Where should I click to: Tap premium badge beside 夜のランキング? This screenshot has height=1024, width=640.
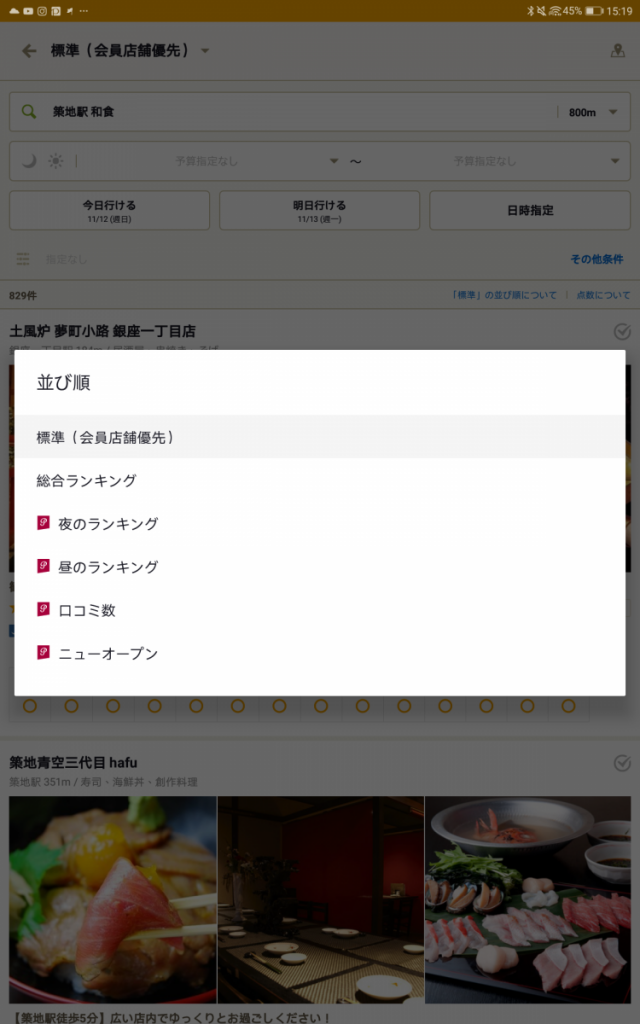point(43,523)
